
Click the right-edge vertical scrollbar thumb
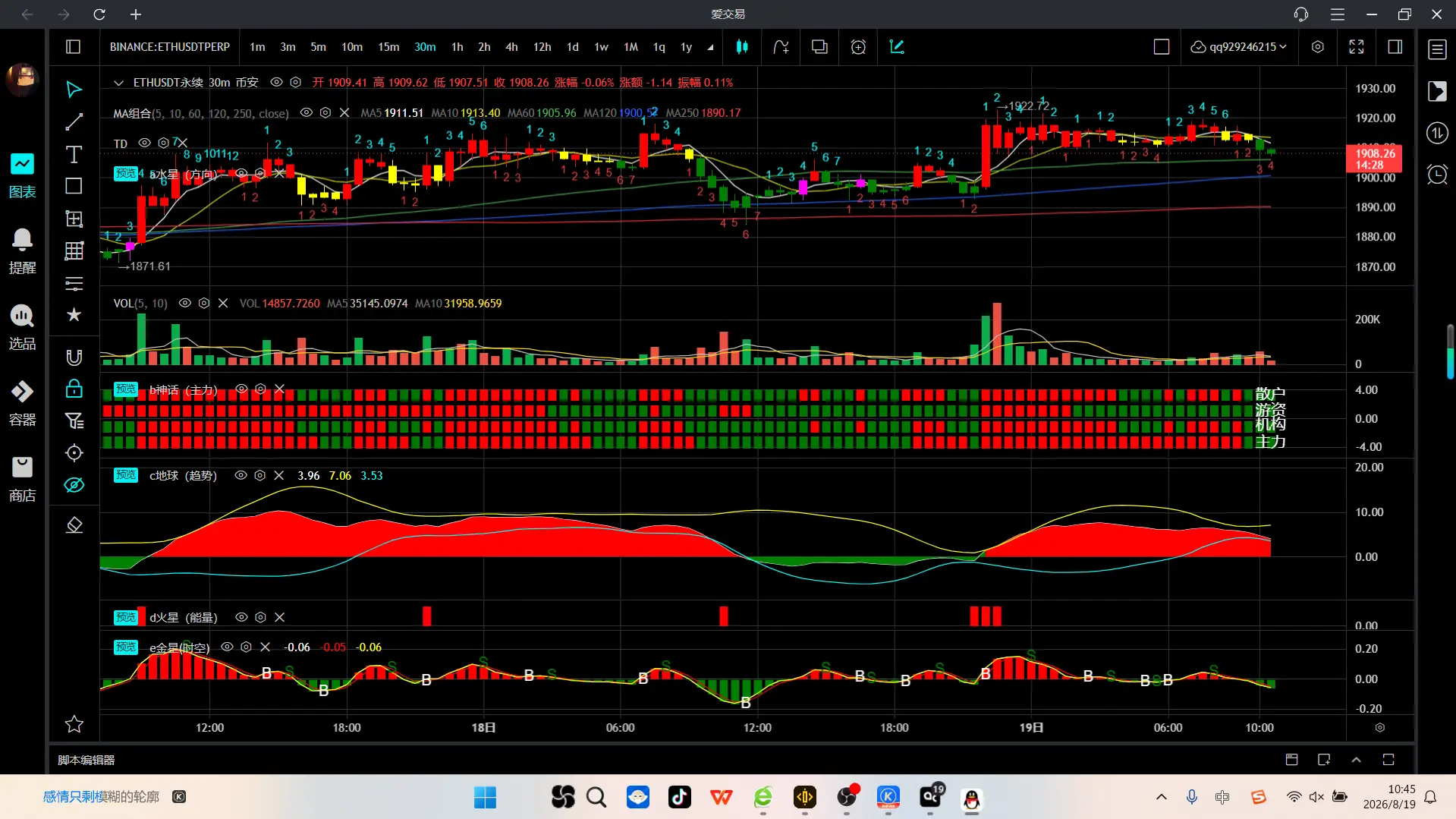point(1450,351)
